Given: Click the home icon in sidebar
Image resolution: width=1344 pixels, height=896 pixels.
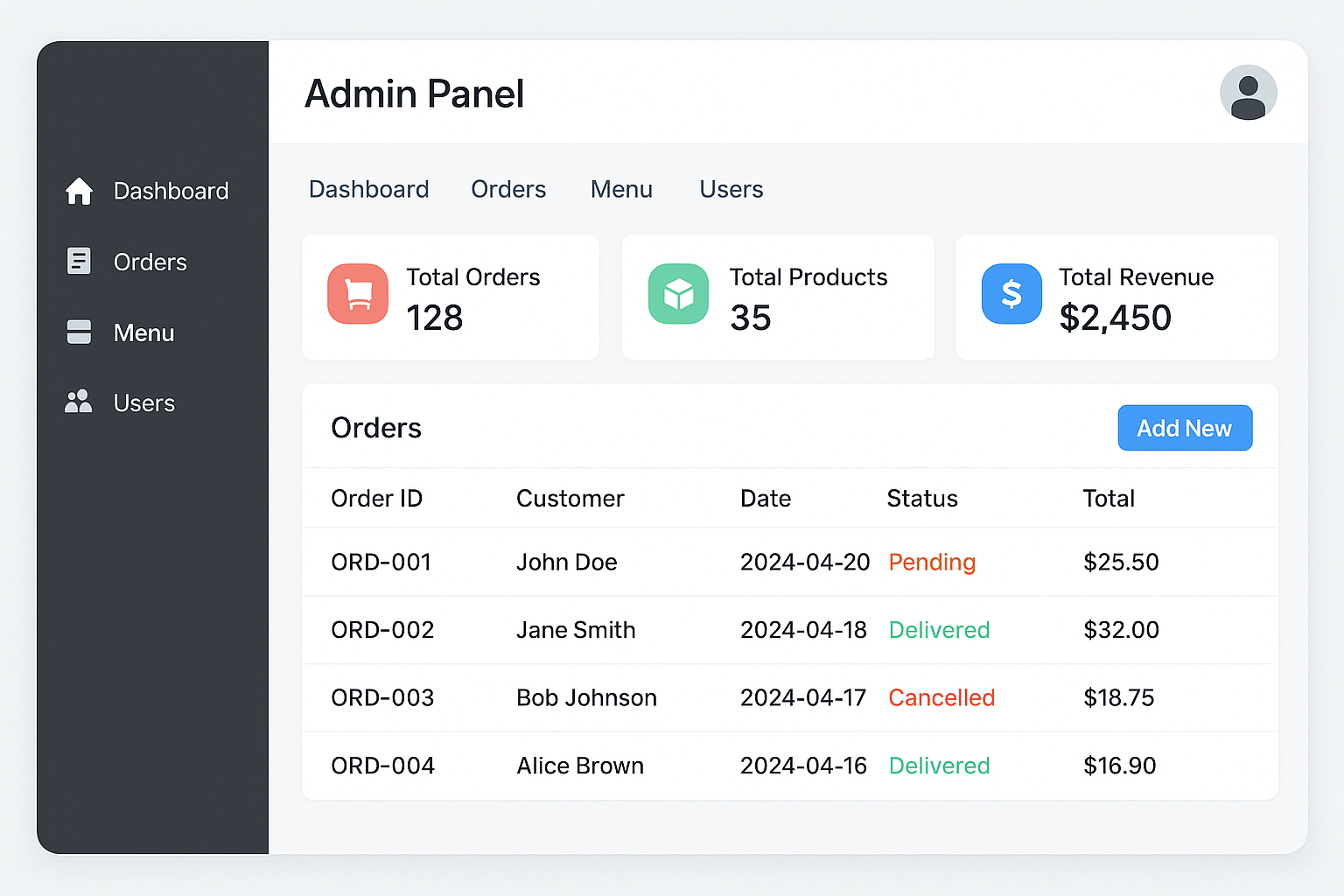Looking at the screenshot, I should [x=79, y=191].
